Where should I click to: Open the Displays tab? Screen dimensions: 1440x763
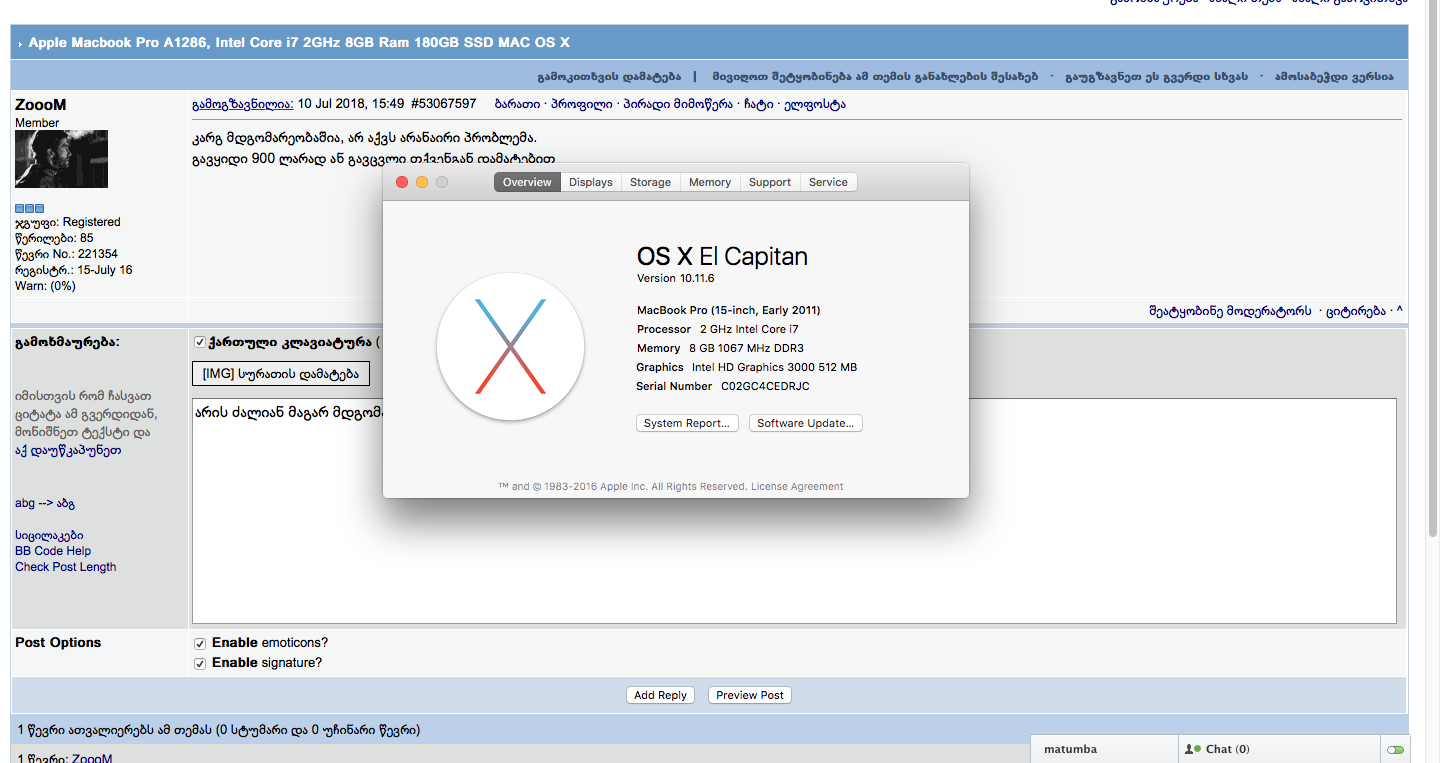[x=591, y=182]
